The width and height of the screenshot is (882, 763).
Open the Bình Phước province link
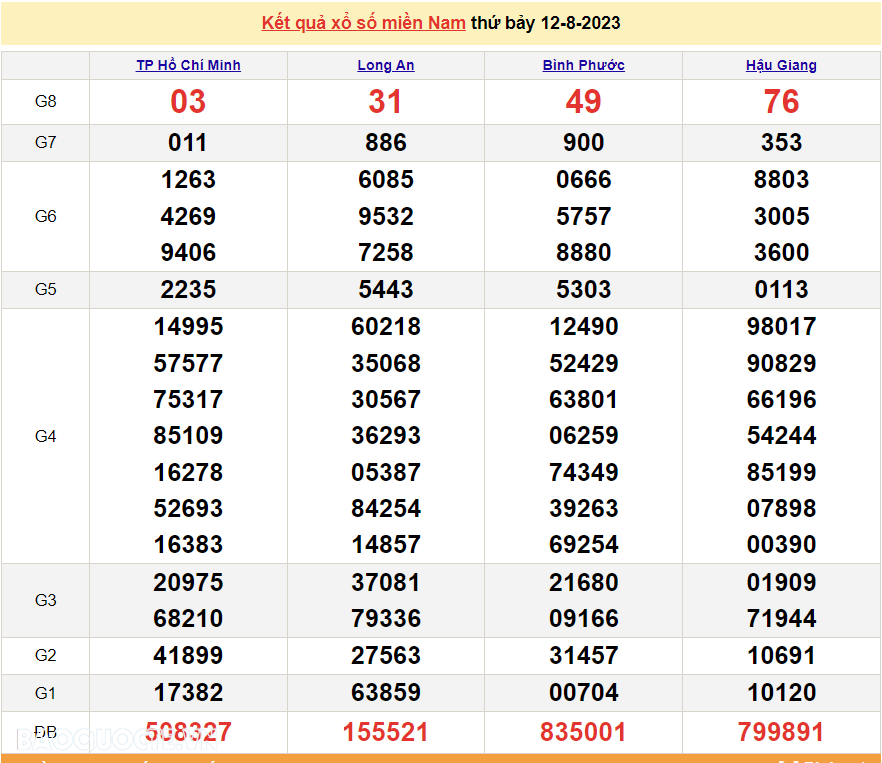(x=584, y=65)
